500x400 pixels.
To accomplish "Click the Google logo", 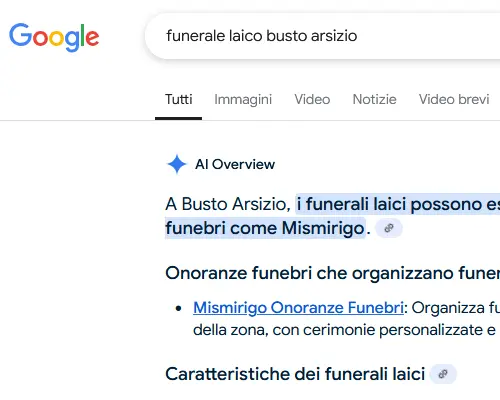I will pos(54,37).
